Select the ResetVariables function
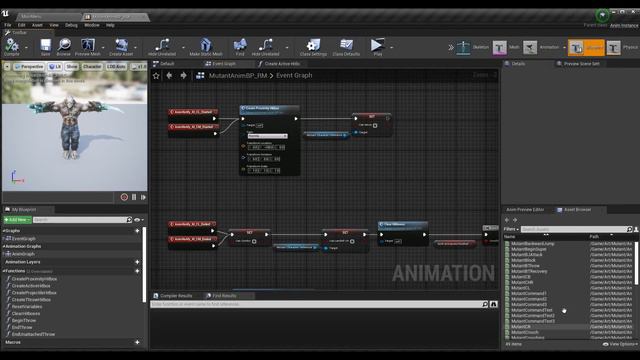 tap(27, 307)
